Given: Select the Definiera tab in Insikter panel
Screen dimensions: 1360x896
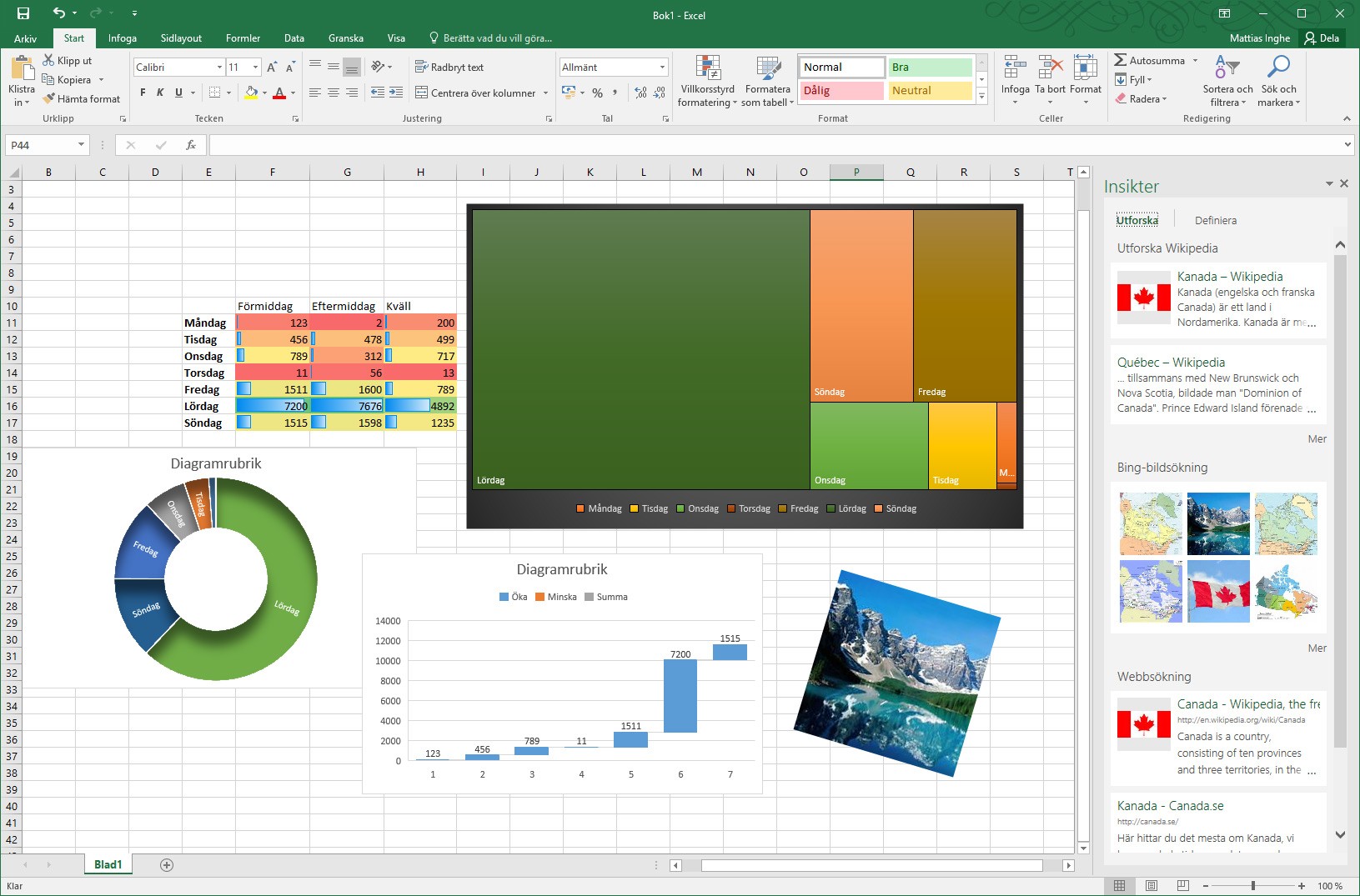Looking at the screenshot, I should [x=1216, y=220].
